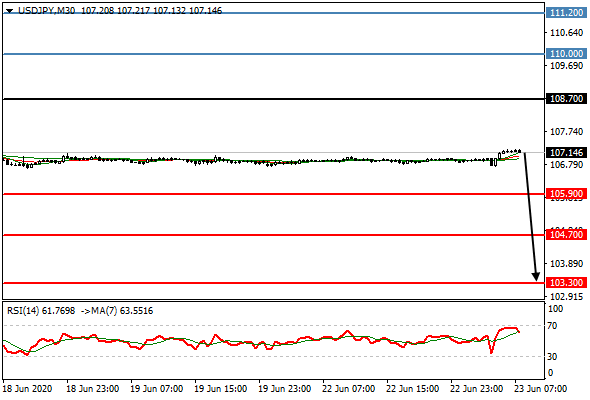
Task: Click the RSI 30 level scale mark
Action: pos(552,356)
